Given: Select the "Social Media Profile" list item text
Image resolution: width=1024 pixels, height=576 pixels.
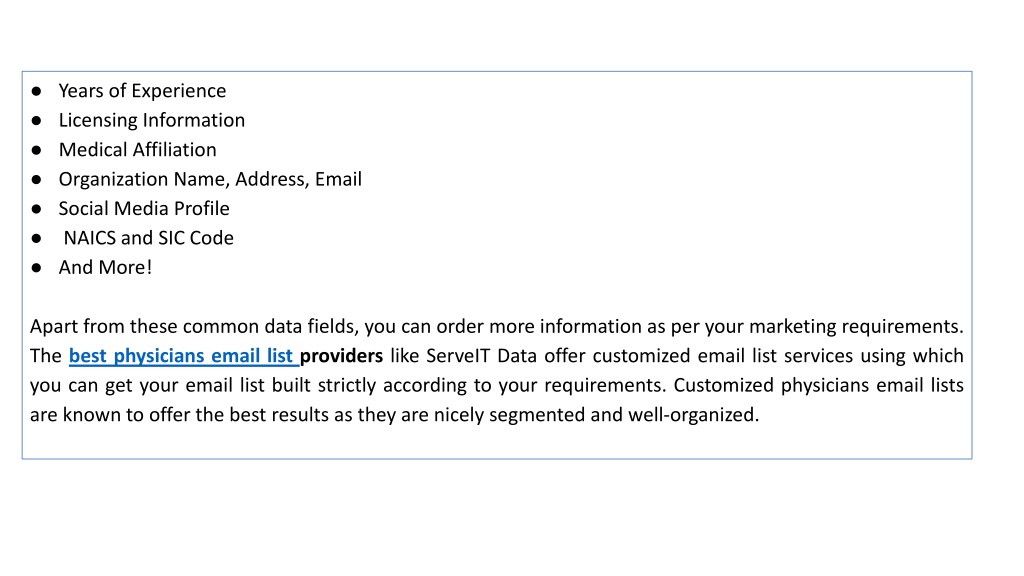Looking at the screenshot, I should 144,208.
